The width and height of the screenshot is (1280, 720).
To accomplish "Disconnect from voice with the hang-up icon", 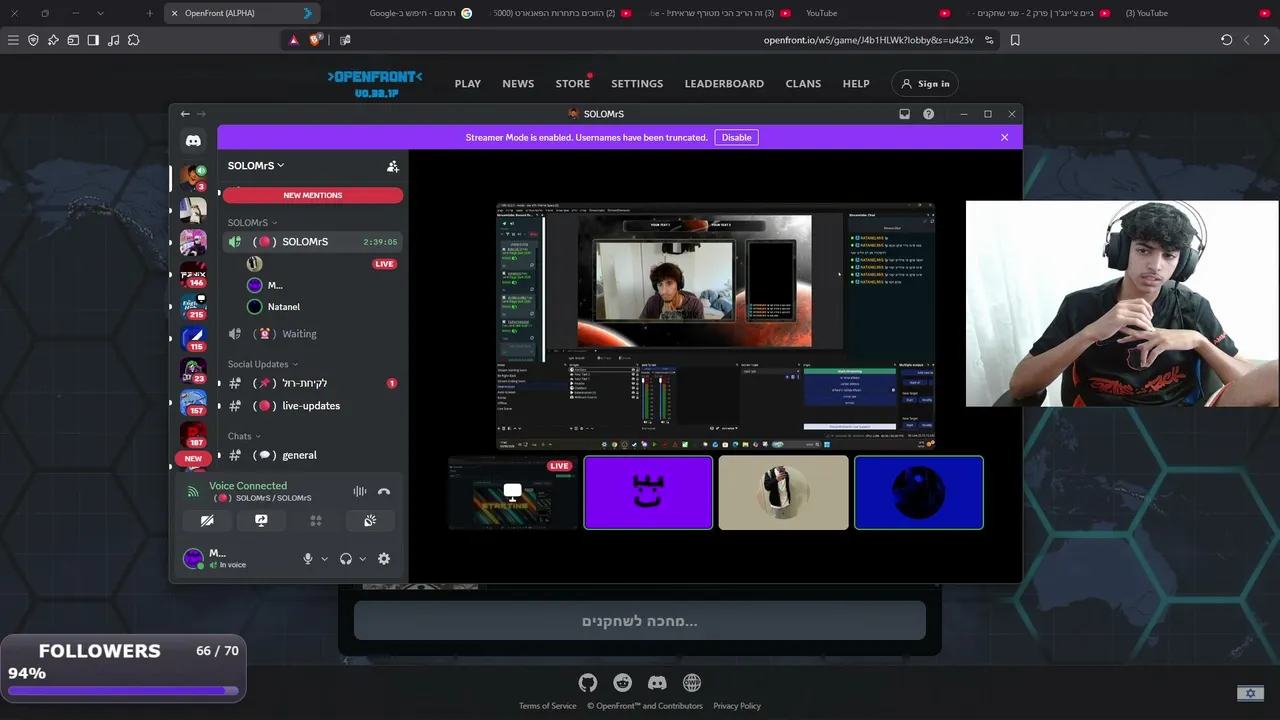I will [x=384, y=491].
